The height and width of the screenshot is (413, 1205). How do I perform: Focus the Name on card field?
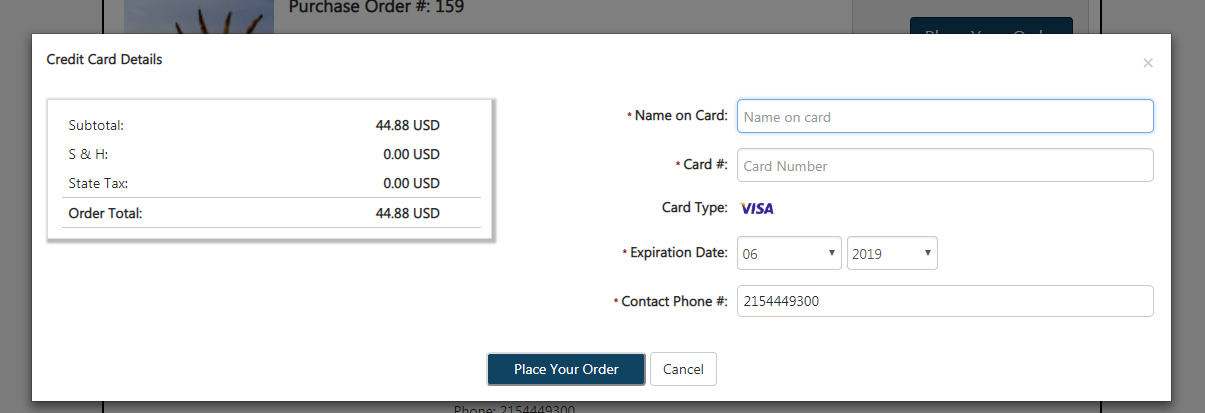[945, 116]
